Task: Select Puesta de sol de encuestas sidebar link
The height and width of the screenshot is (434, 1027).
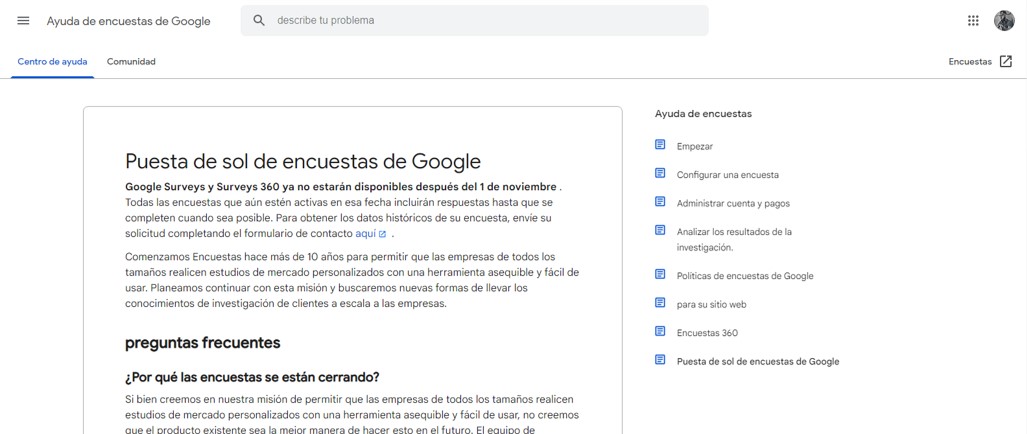Action: [x=758, y=361]
